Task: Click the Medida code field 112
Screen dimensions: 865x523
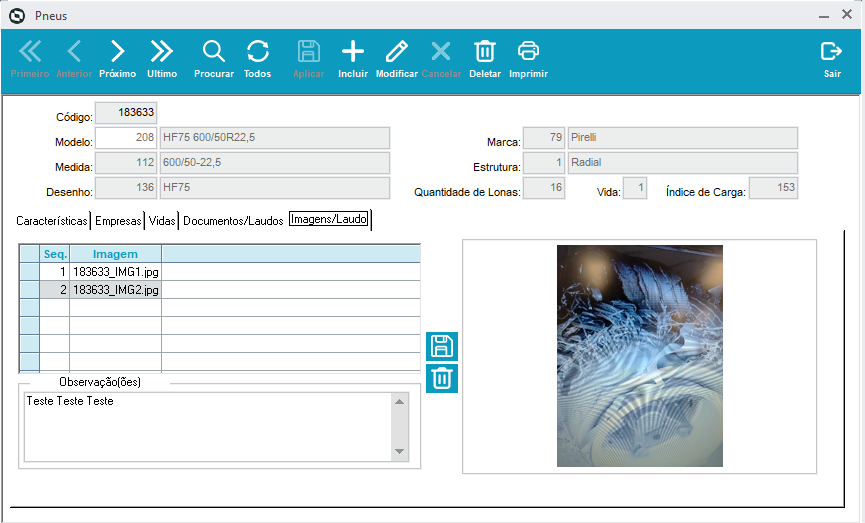Action: (126, 163)
